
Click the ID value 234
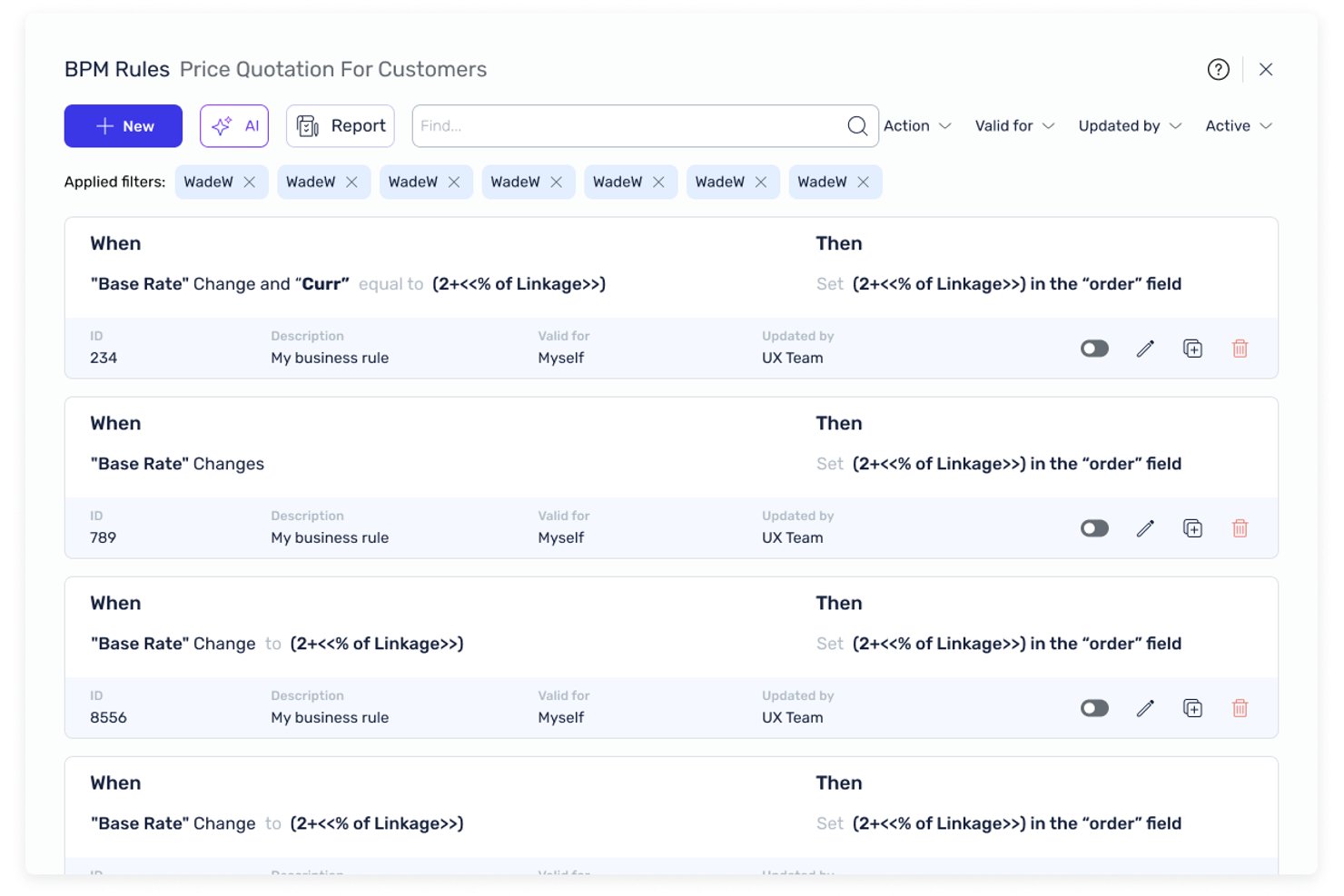point(104,358)
